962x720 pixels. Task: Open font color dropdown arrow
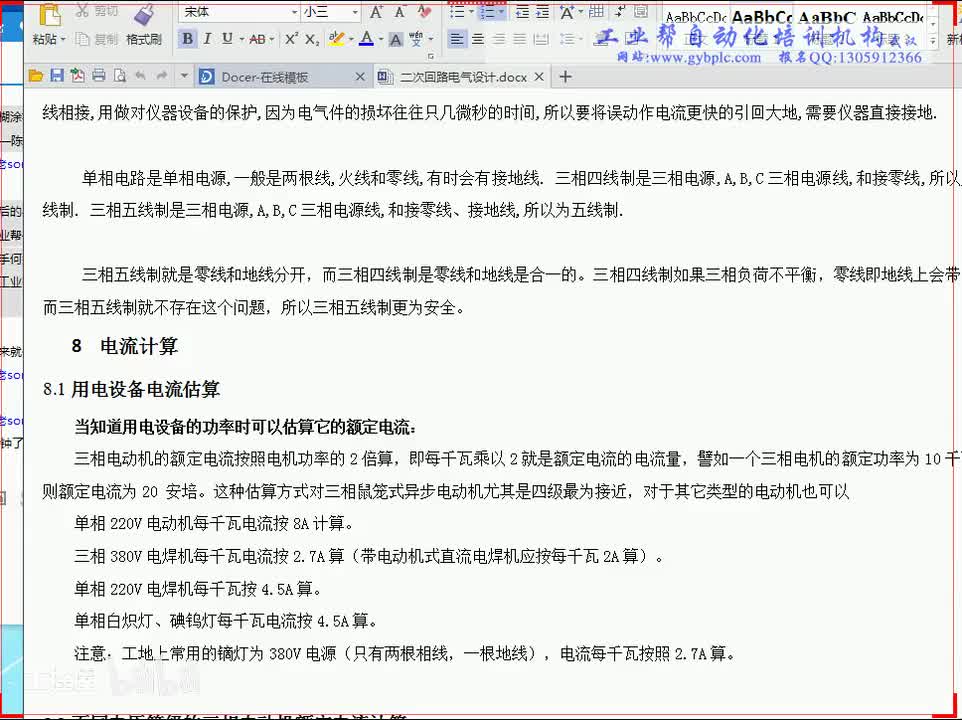(380, 39)
